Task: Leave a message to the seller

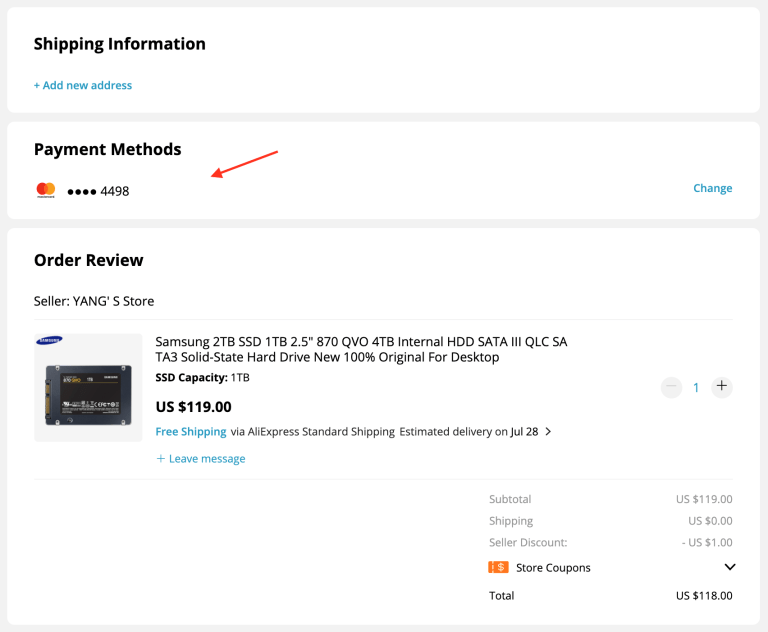Action: pos(201,459)
